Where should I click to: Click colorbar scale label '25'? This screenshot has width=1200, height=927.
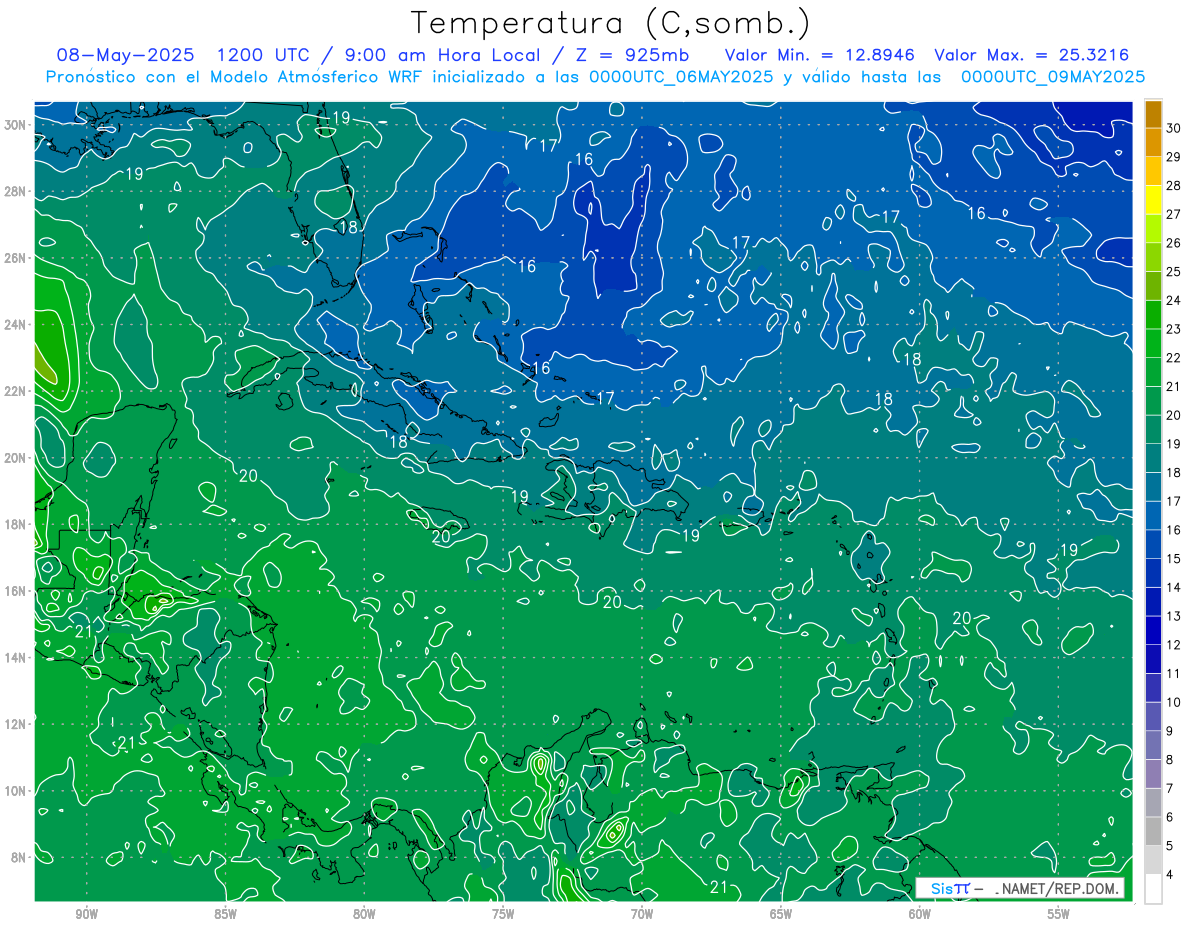coord(1173,271)
